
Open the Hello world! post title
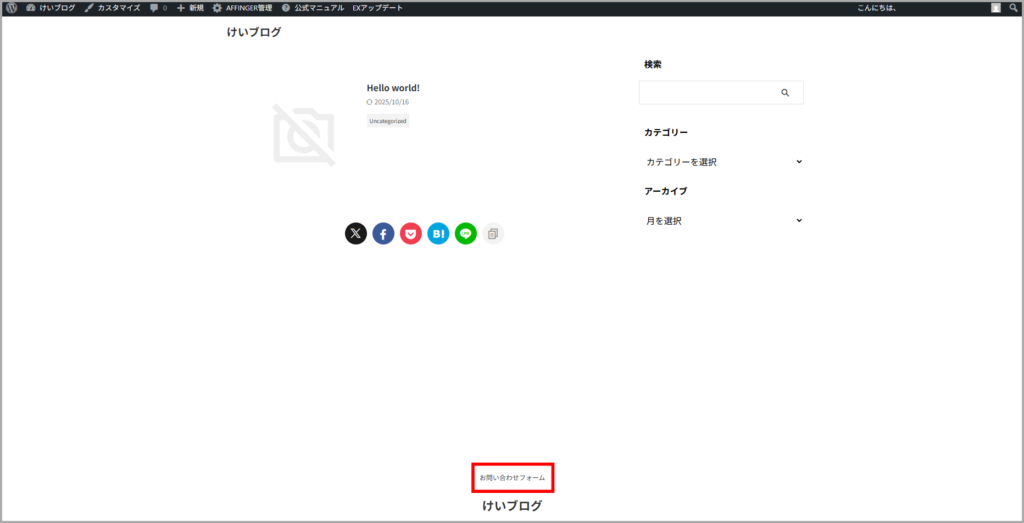click(x=393, y=88)
